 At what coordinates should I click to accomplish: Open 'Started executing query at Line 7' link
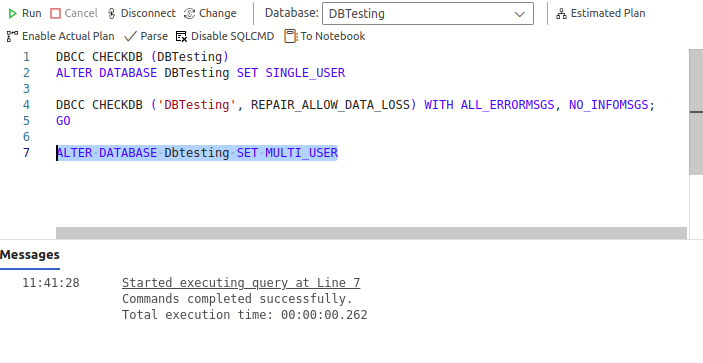241,283
